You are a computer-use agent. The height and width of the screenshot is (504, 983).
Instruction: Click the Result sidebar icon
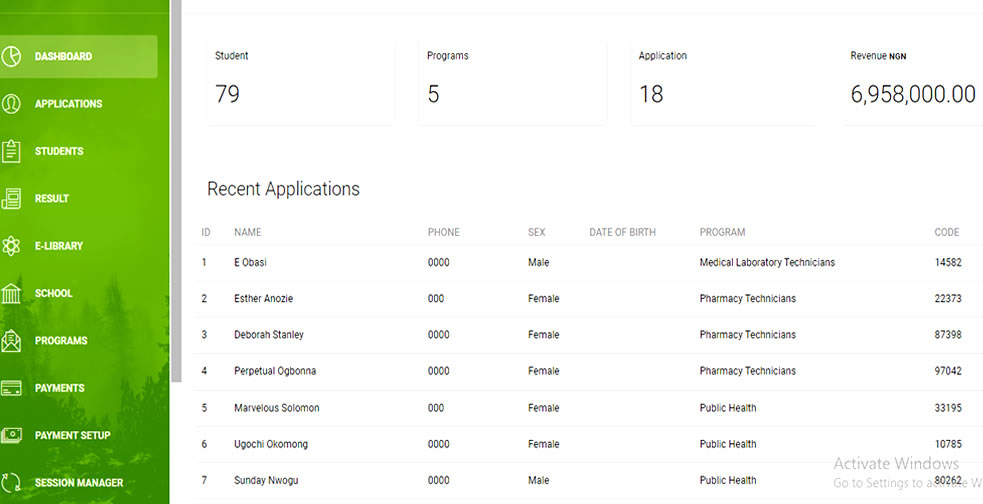tap(11, 199)
